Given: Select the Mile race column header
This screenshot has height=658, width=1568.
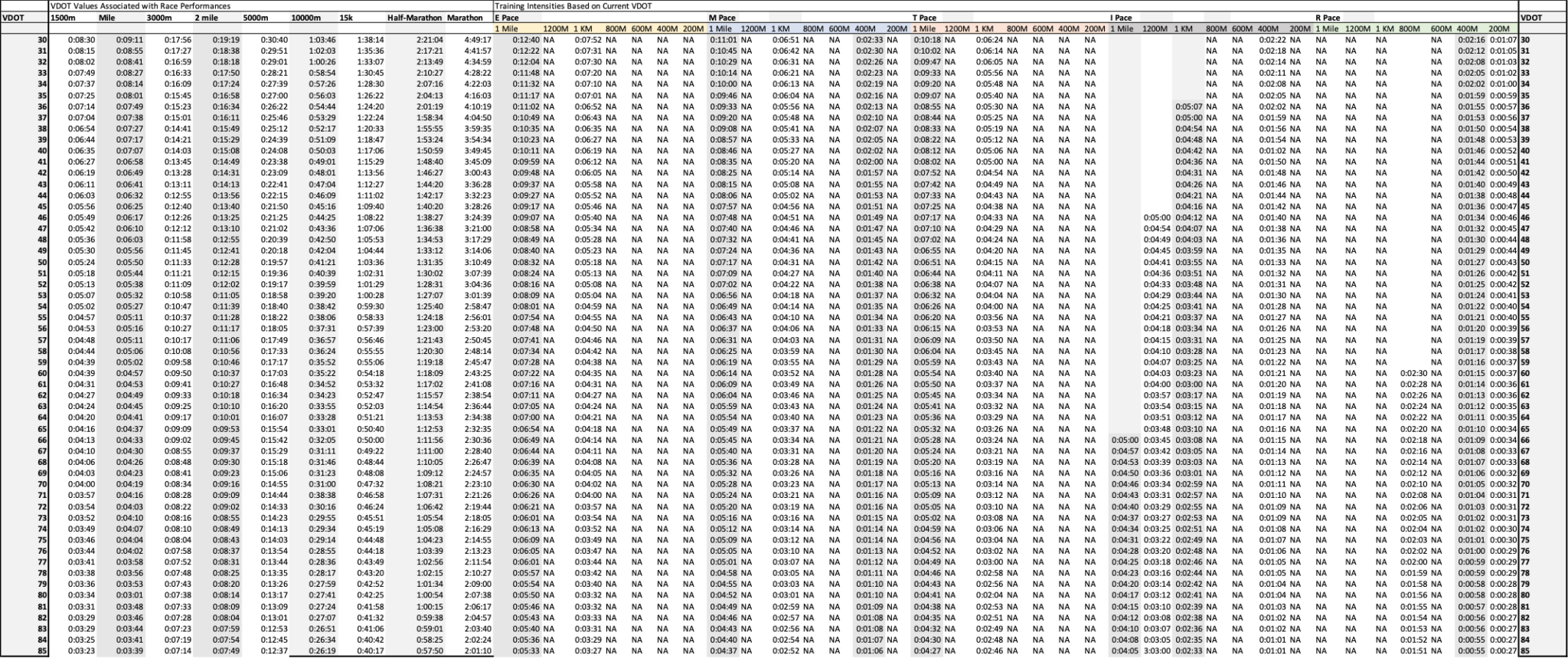Looking at the screenshot, I should pos(107,18).
